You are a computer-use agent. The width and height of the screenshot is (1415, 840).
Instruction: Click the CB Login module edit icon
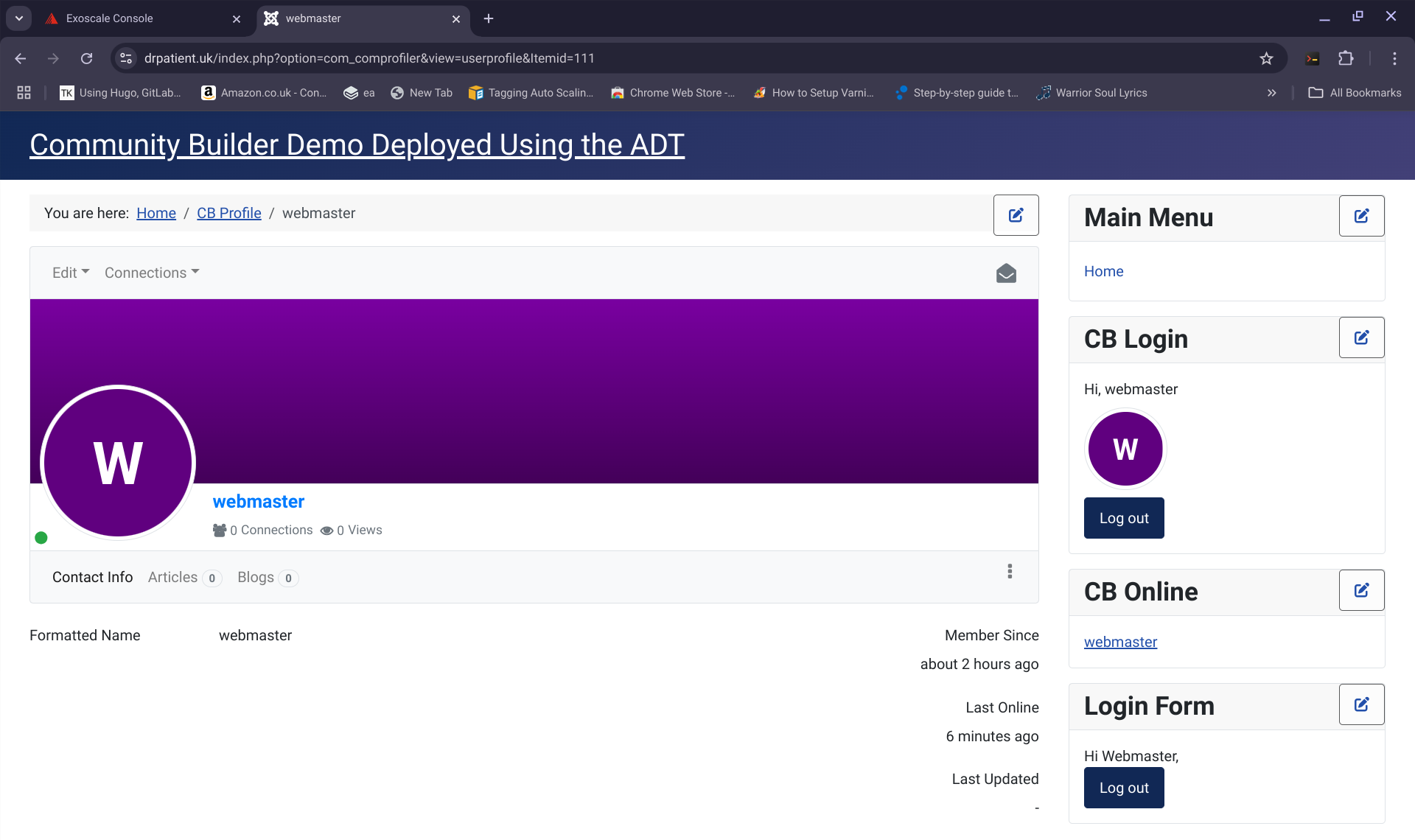(x=1361, y=337)
